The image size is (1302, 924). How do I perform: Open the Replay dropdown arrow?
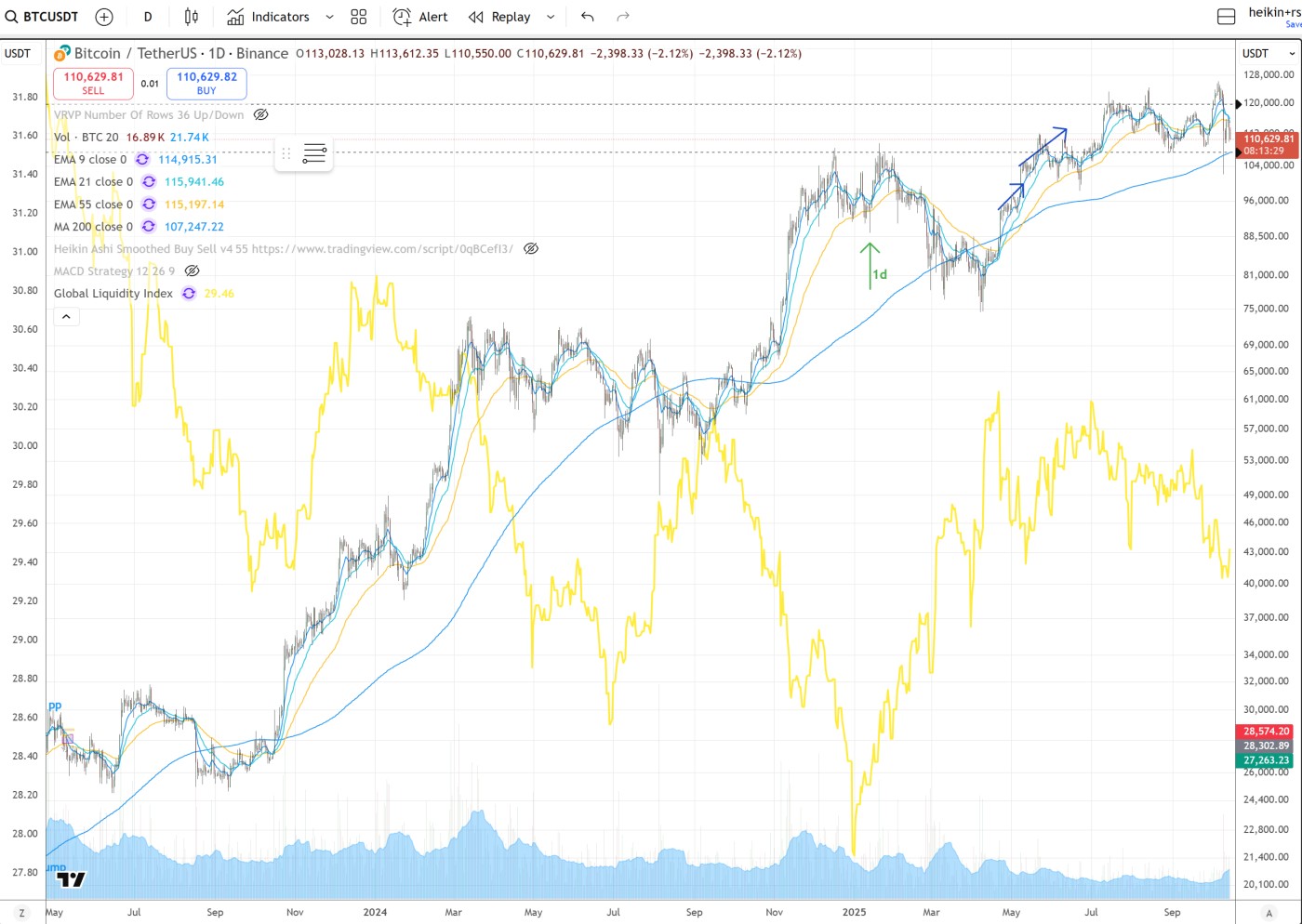tap(551, 17)
